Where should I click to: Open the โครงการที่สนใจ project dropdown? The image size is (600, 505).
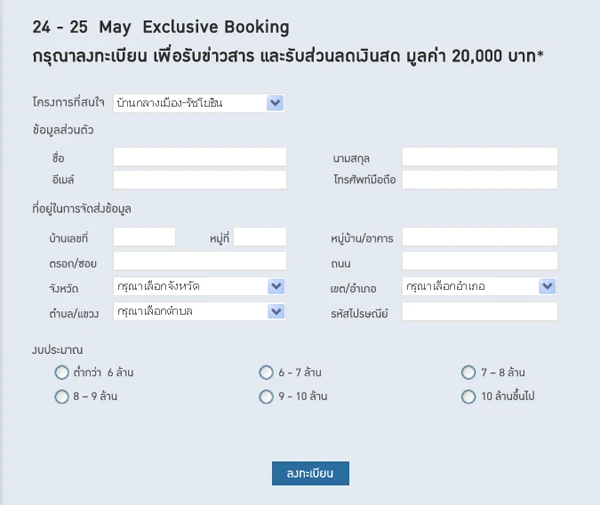click(199, 103)
